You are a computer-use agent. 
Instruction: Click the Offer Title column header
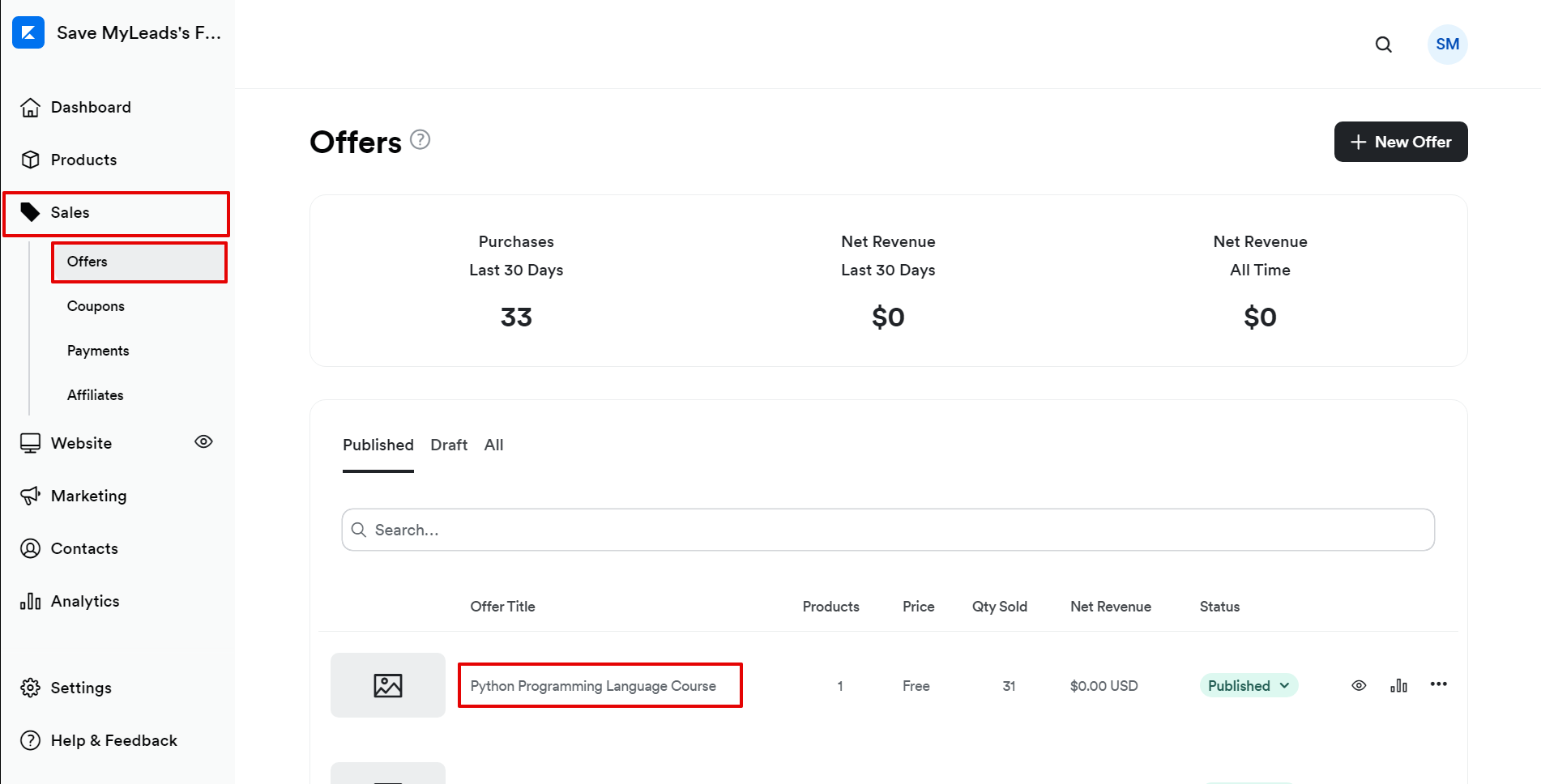click(x=502, y=607)
